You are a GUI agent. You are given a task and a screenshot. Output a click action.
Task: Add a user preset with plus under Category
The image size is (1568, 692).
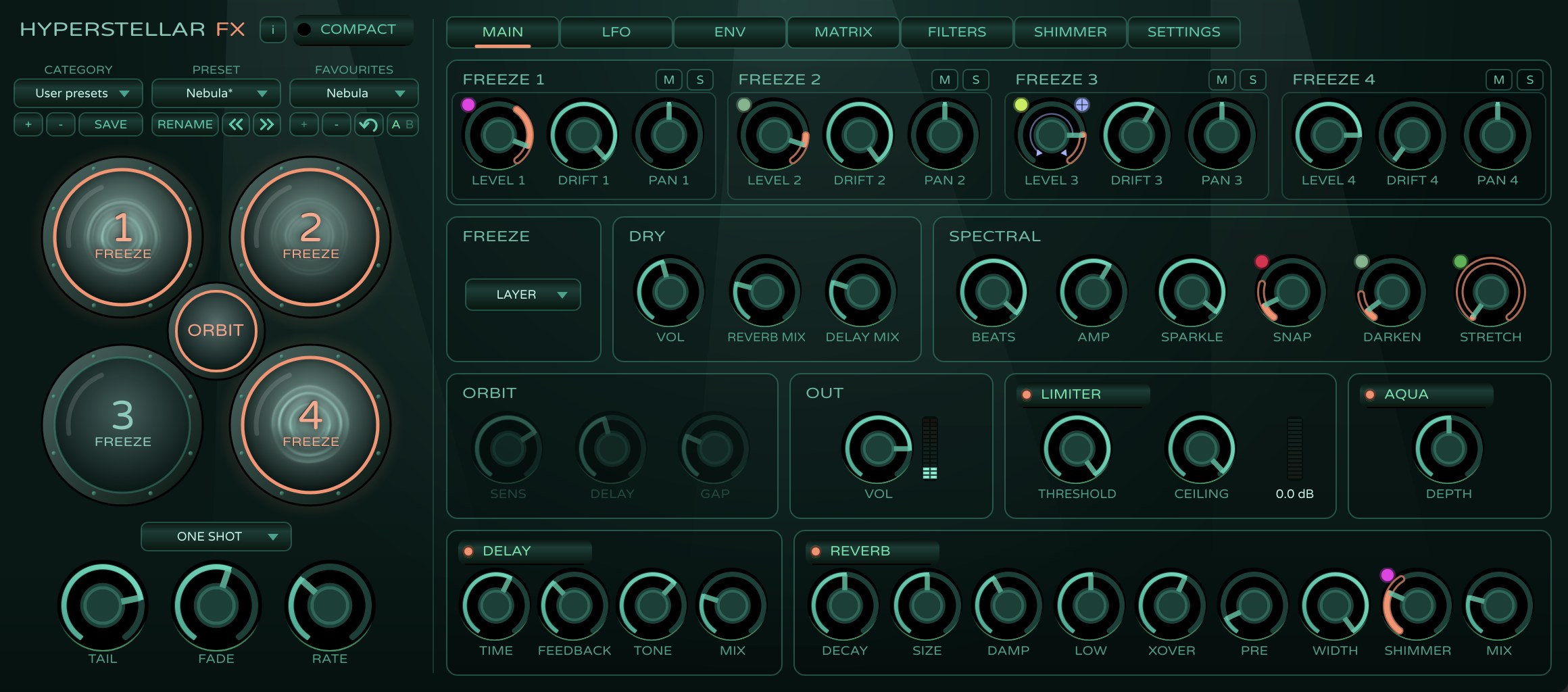pos(28,124)
